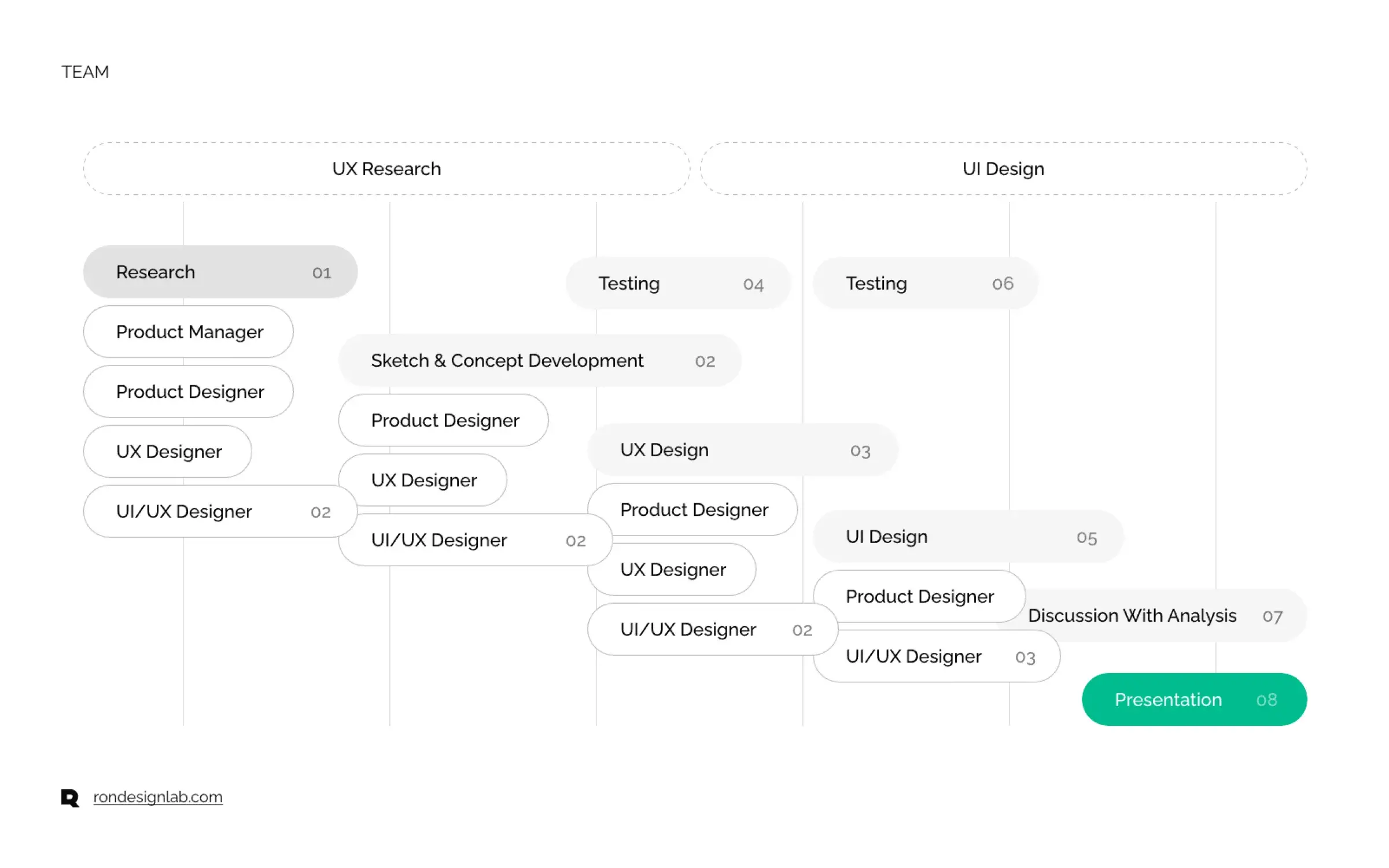
Task: Click the Testing 04 stage pill
Action: point(678,283)
